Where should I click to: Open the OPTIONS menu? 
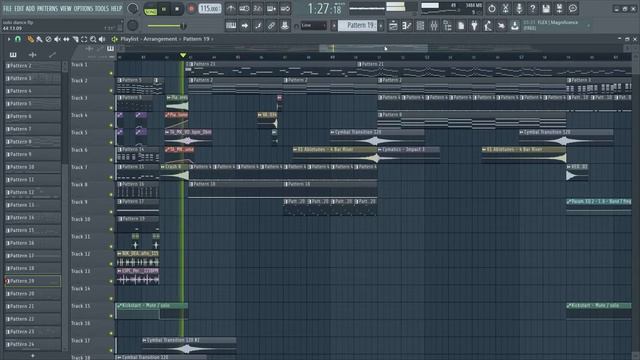(x=83, y=8)
